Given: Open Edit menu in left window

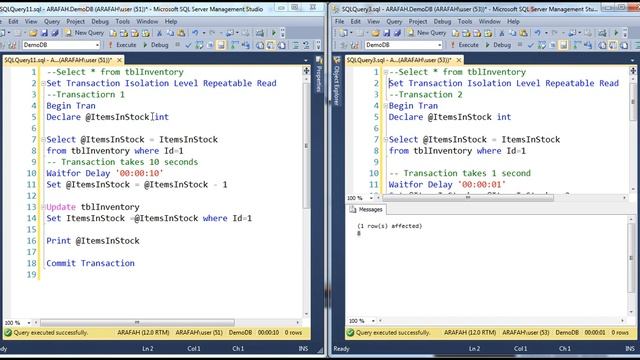Looking at the screenshot, I should click(x=13, y=21).
